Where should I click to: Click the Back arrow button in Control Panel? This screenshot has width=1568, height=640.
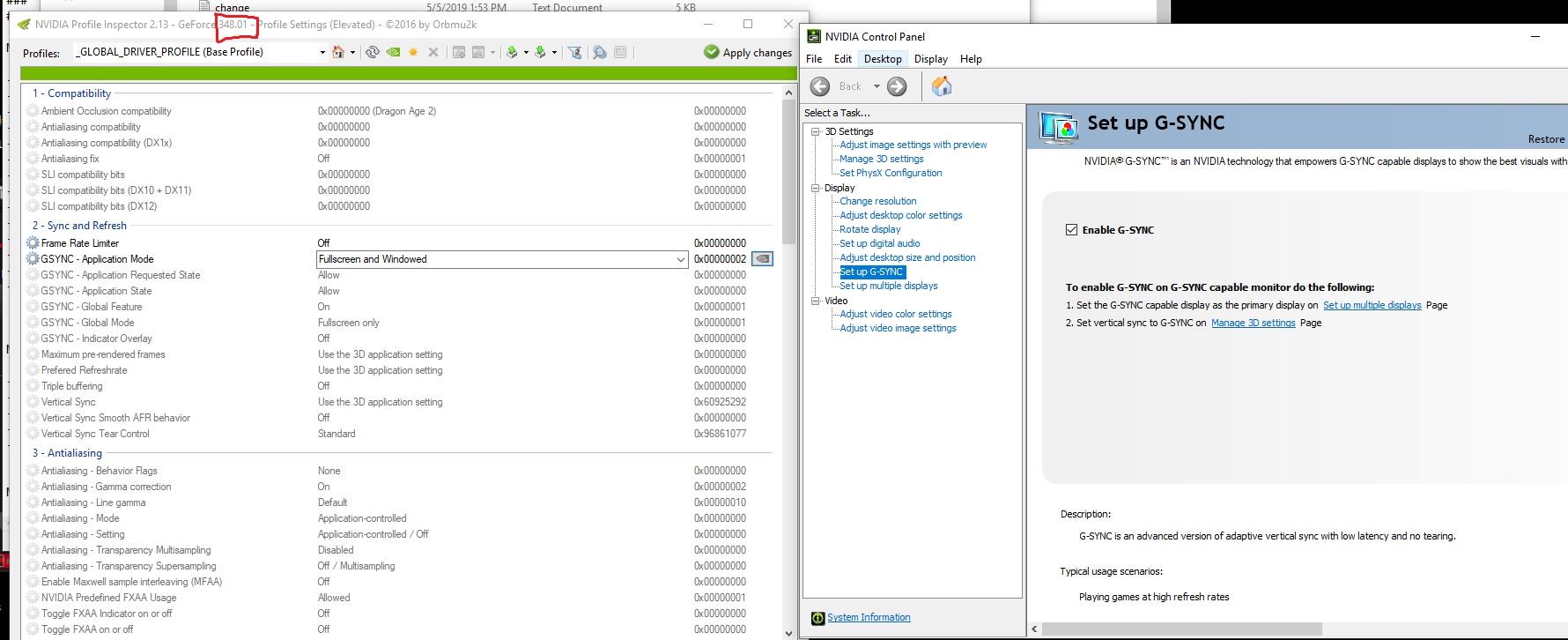pyautogui.click(x=820, y=86)
